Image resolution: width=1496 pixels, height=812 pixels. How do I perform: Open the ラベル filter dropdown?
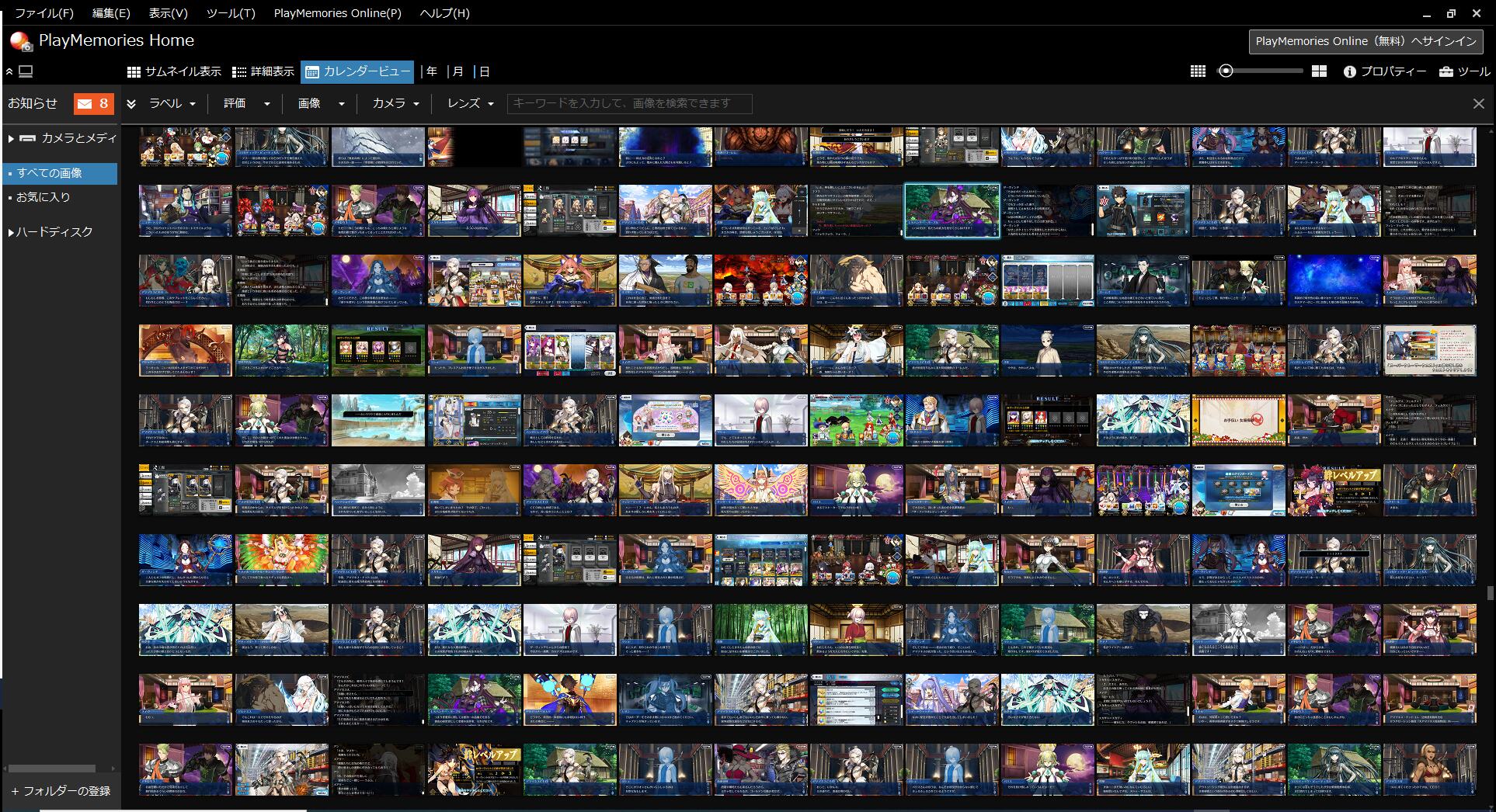pos(172,103)
